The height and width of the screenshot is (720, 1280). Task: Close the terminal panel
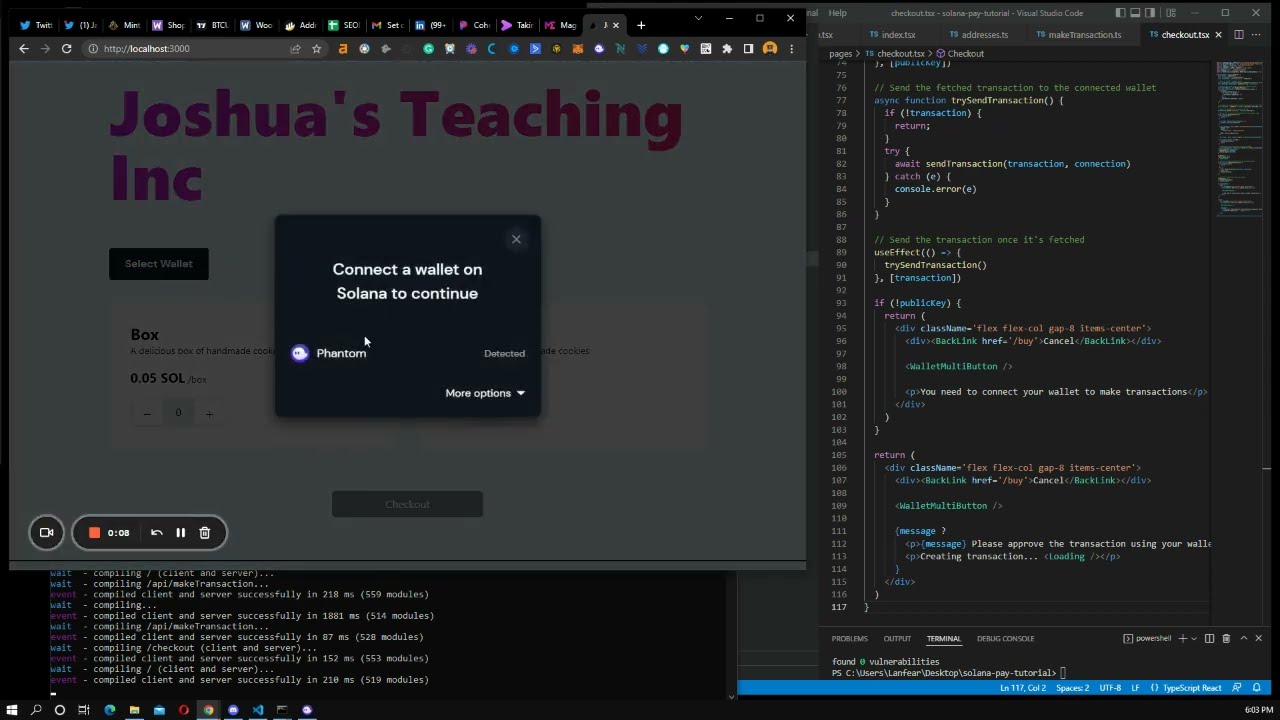[1258, 639]
